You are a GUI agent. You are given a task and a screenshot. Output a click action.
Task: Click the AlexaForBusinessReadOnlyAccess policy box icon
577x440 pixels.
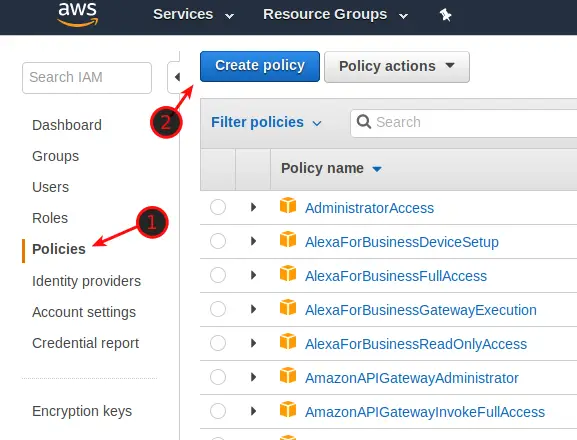pos(288,341)
